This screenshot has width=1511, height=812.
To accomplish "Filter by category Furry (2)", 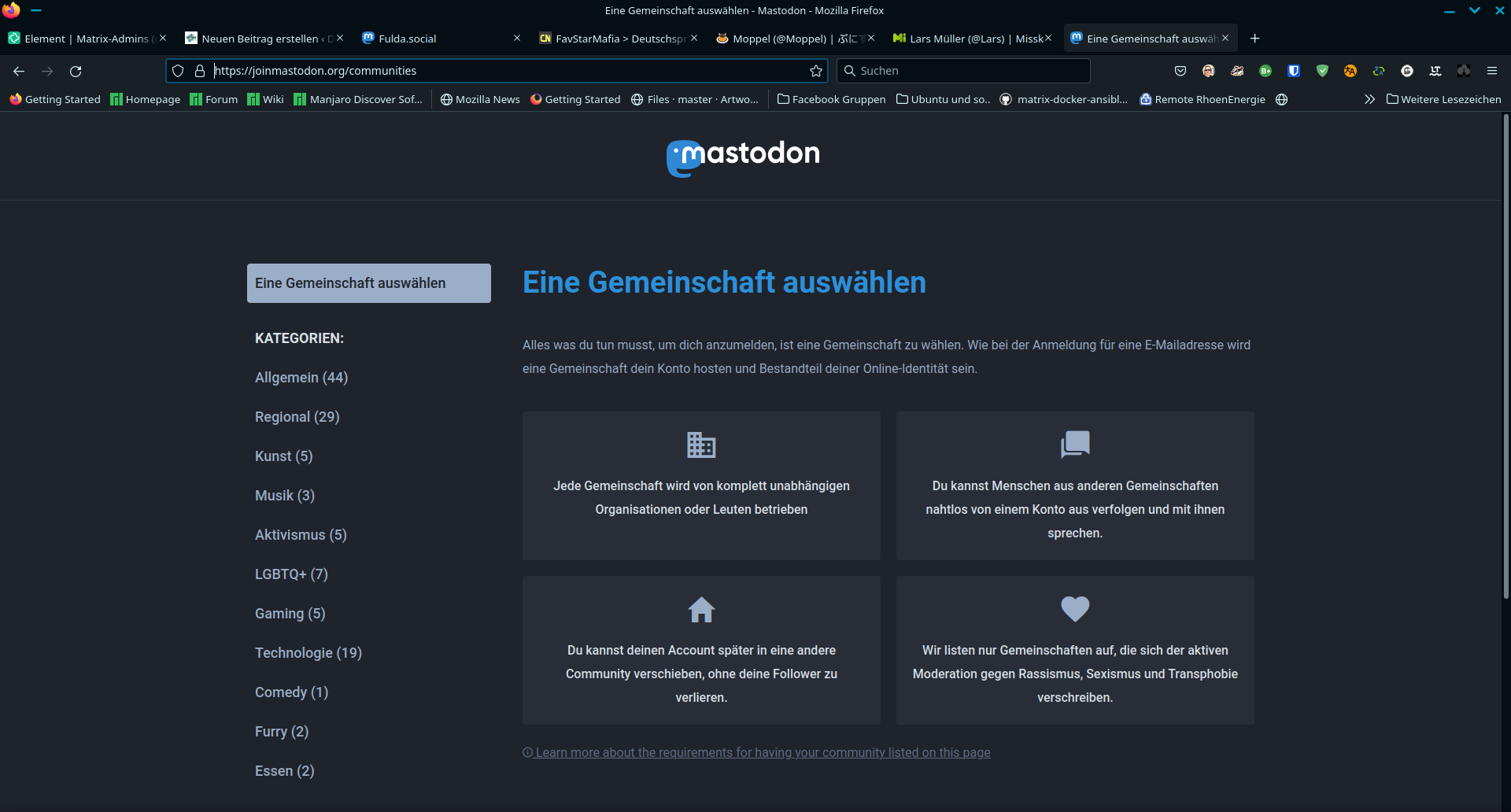I will coord(282,732).
